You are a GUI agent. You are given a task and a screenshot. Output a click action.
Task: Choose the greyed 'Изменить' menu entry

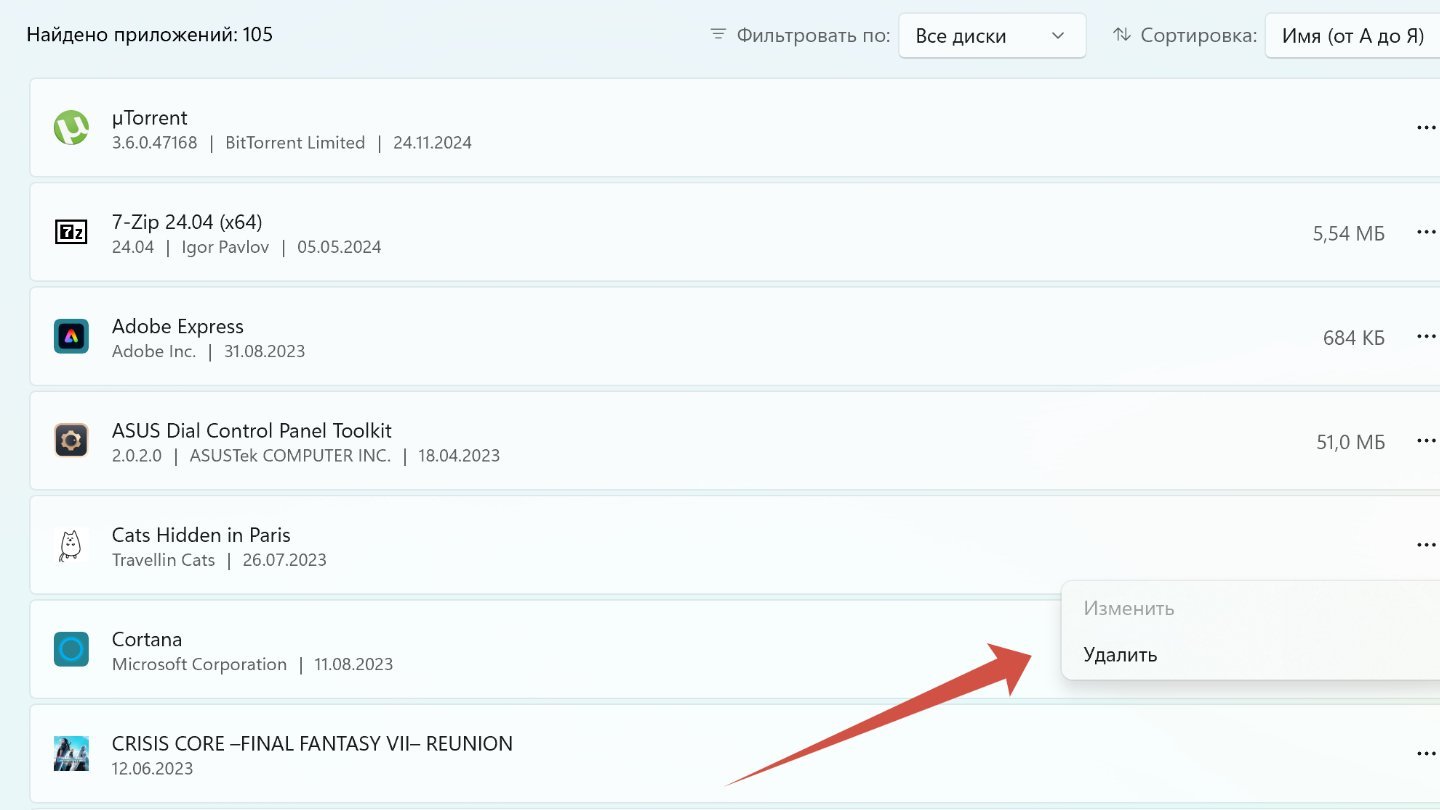(x=1129, y=608)
